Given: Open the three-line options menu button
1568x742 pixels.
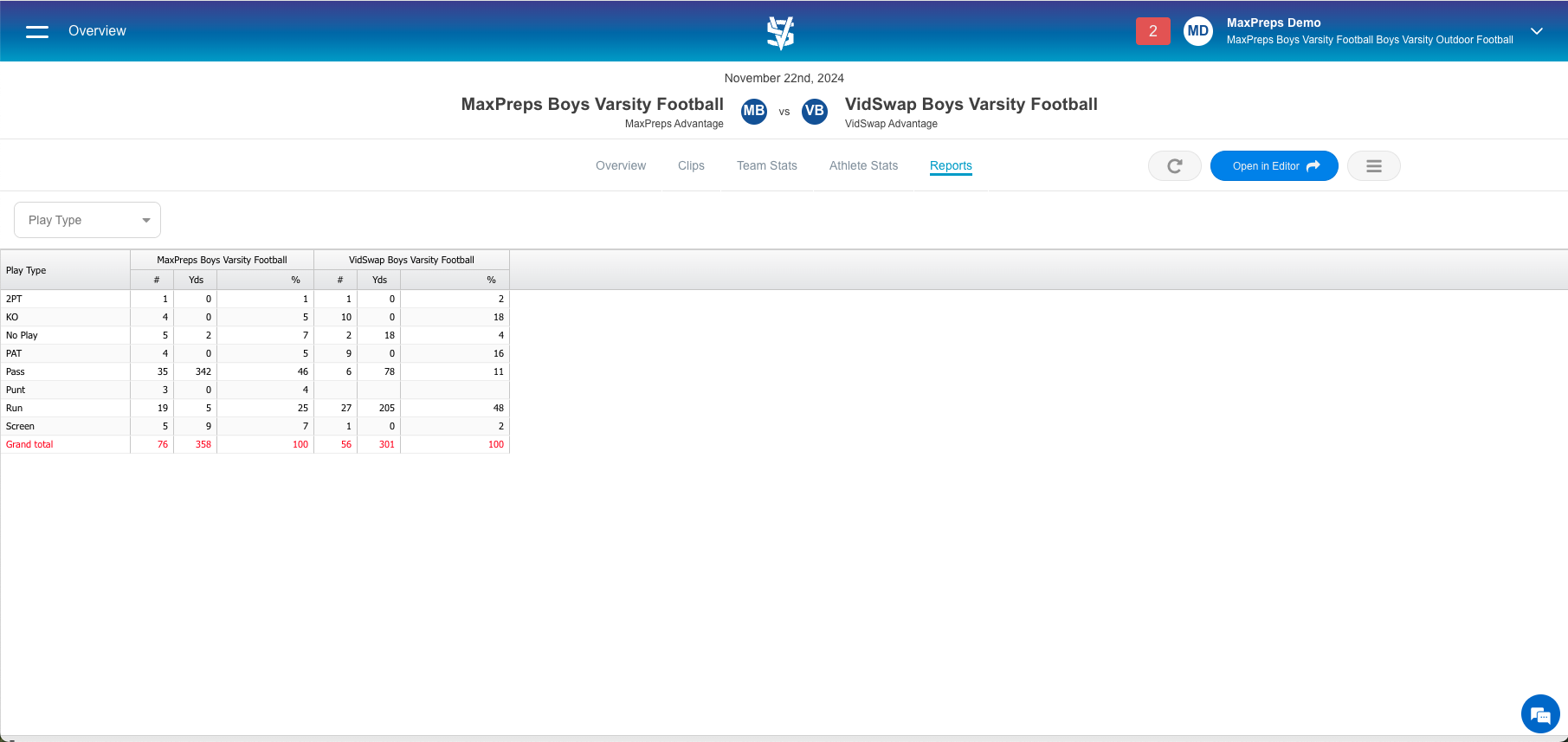Looking at the screenshot, I should pyautogui.click(x=1373, y=166).
